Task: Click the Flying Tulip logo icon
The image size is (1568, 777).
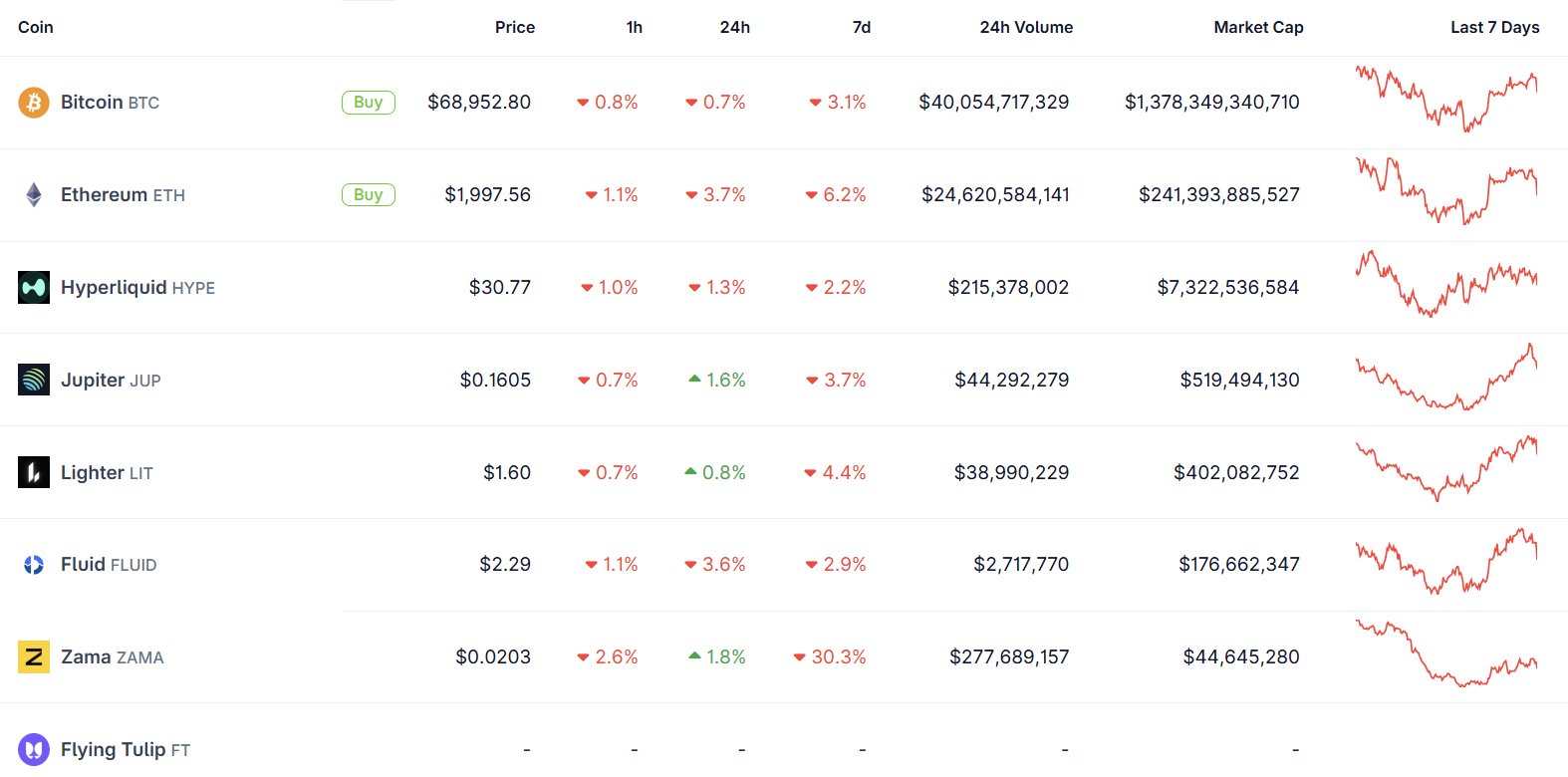Action: click(34, 749)
